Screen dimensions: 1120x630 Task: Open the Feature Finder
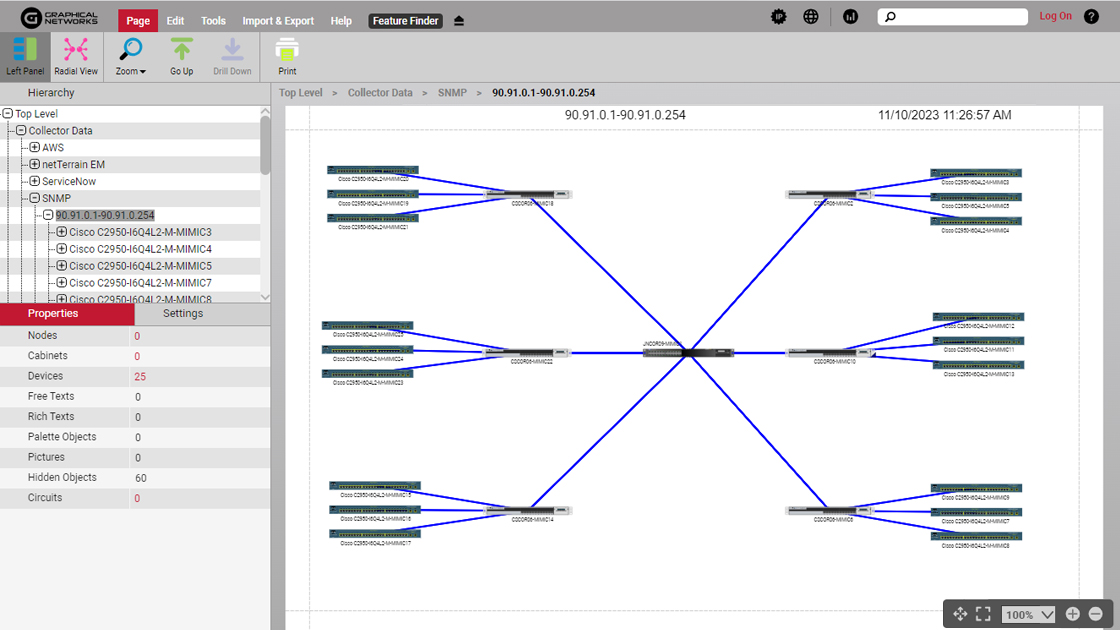click(x=405, y=20)
